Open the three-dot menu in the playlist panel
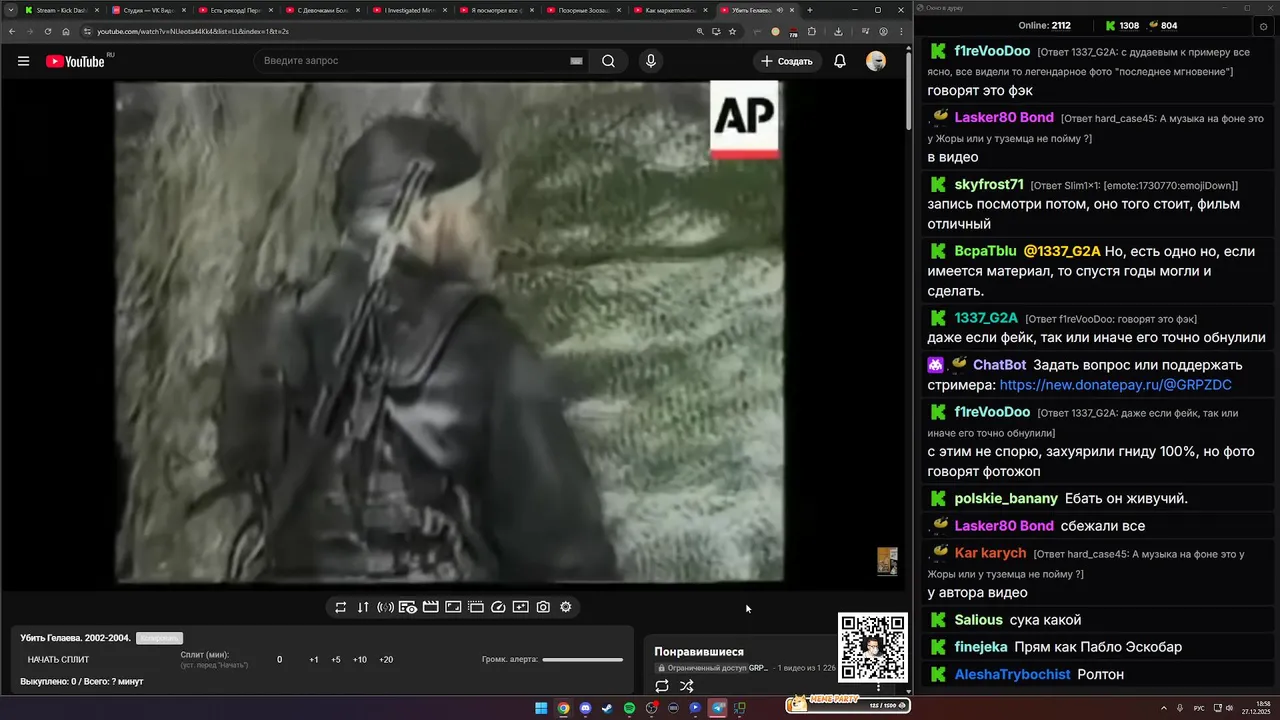This screenshot has width=1280, height=720. [x=879, y=687]
